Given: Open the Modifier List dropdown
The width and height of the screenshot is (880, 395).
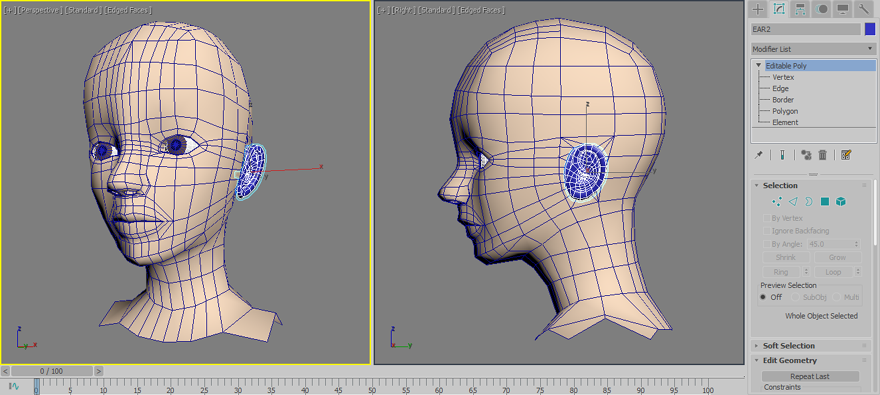Looking at the screenshot, I should tap(813, 49).
